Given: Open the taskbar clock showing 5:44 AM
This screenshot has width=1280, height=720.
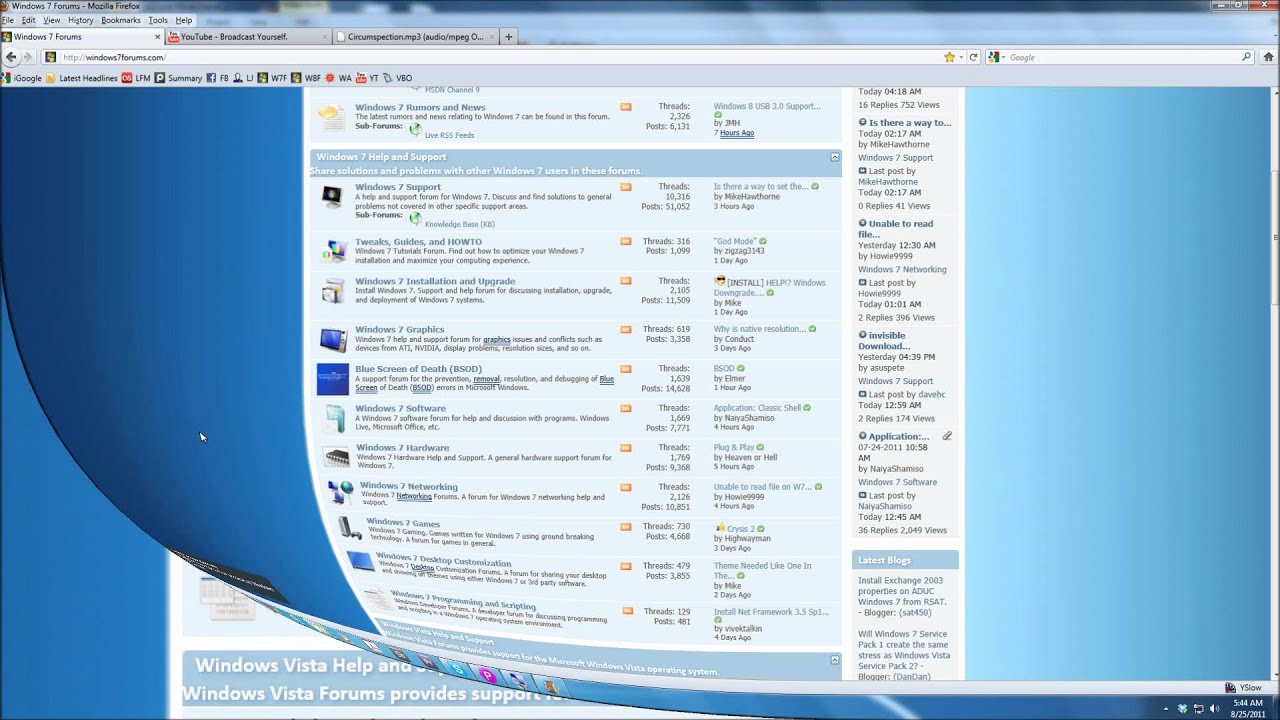Looking at the screenshot, I should 1247,709.
